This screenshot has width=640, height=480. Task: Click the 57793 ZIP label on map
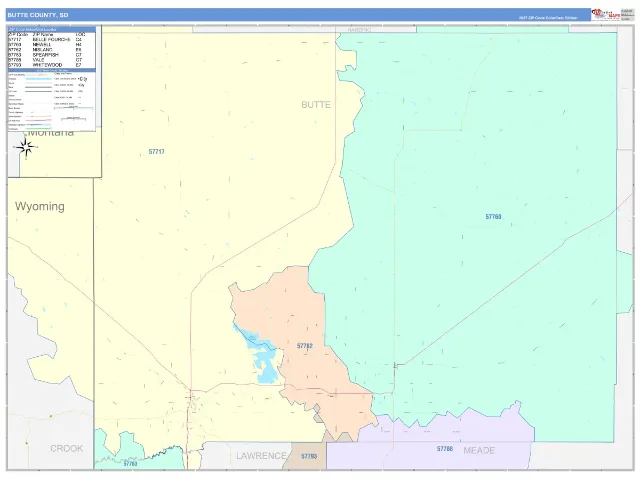309,456
